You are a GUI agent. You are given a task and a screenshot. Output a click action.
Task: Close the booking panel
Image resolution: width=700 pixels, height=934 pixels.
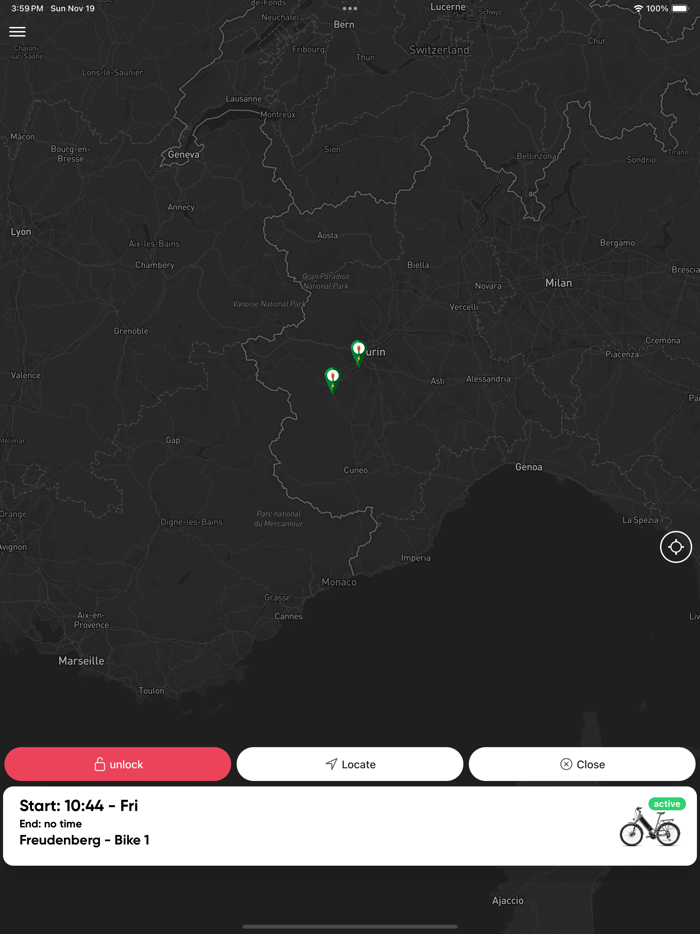[582, 764]
